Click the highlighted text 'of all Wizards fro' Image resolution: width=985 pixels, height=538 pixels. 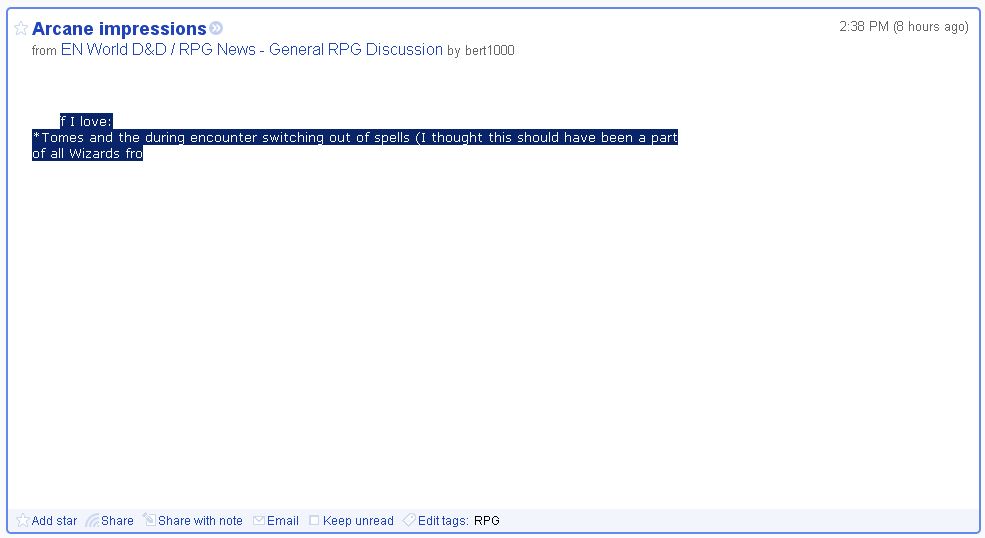[87, 154]
